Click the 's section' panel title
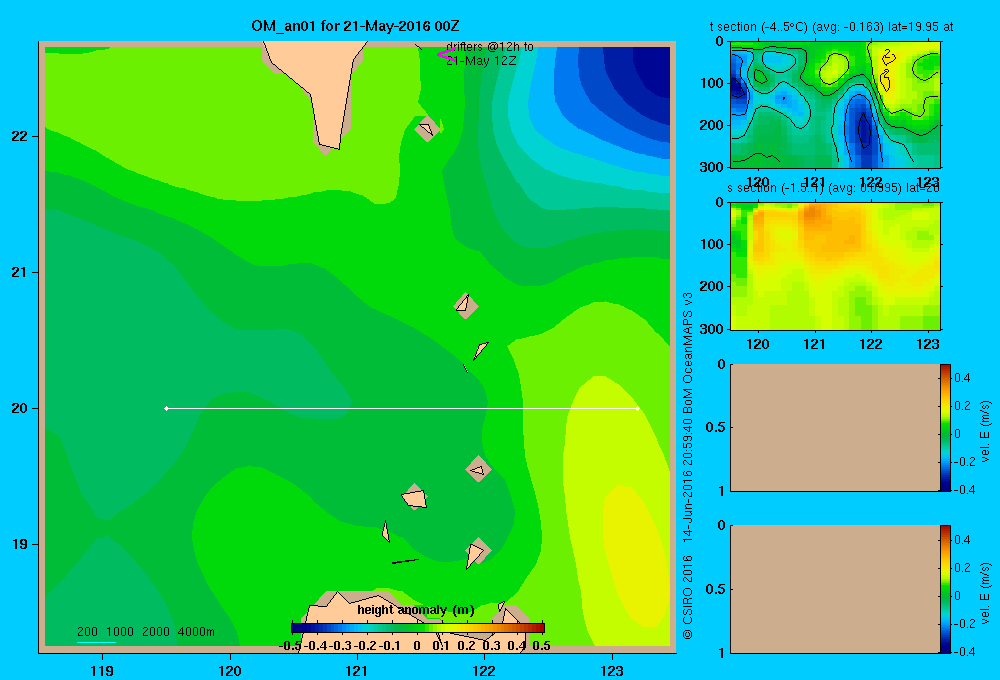The width and height of the screenshot is (1000, 680). click(x=833, y=188)
